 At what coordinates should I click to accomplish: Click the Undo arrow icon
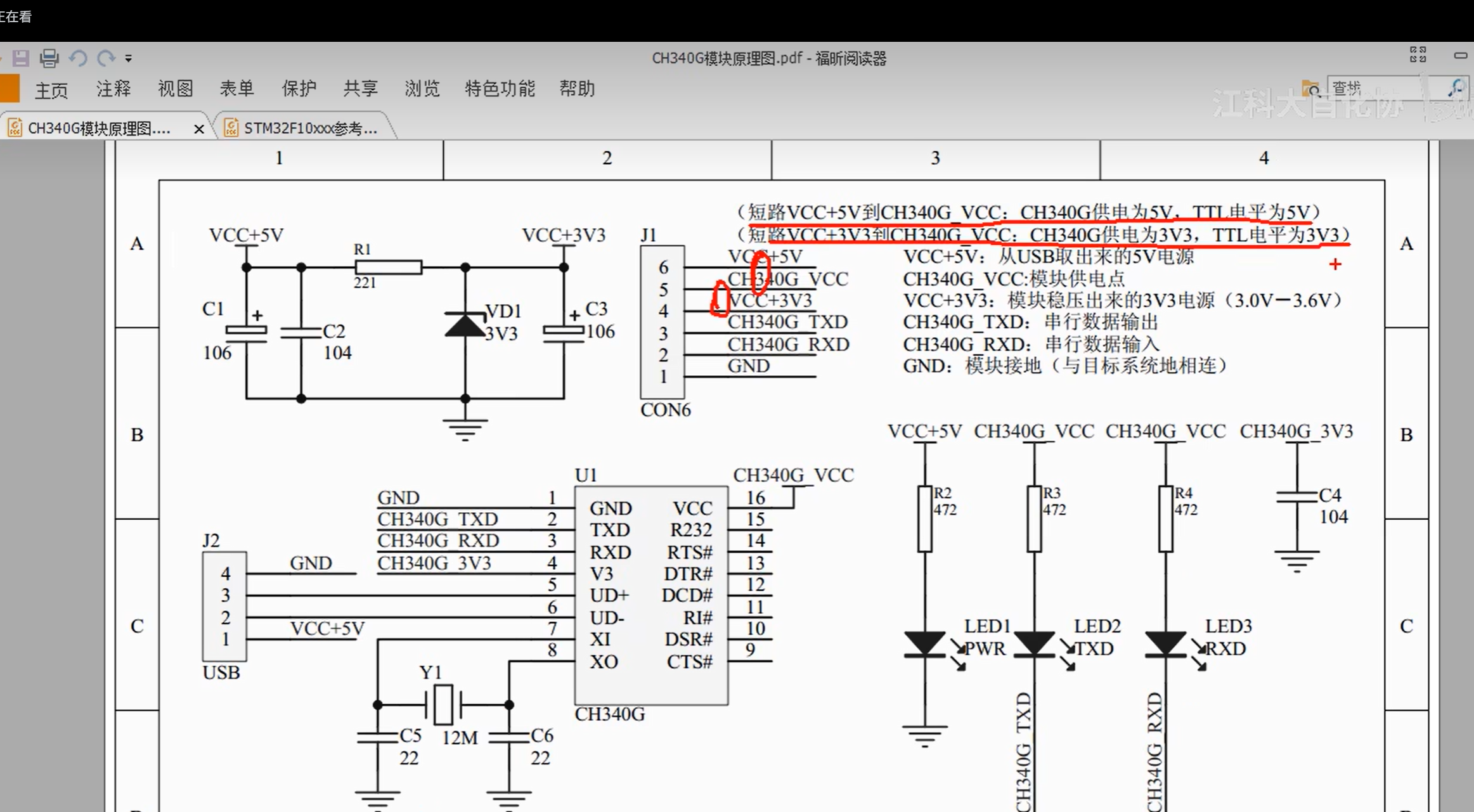click(x=78, y=58)
